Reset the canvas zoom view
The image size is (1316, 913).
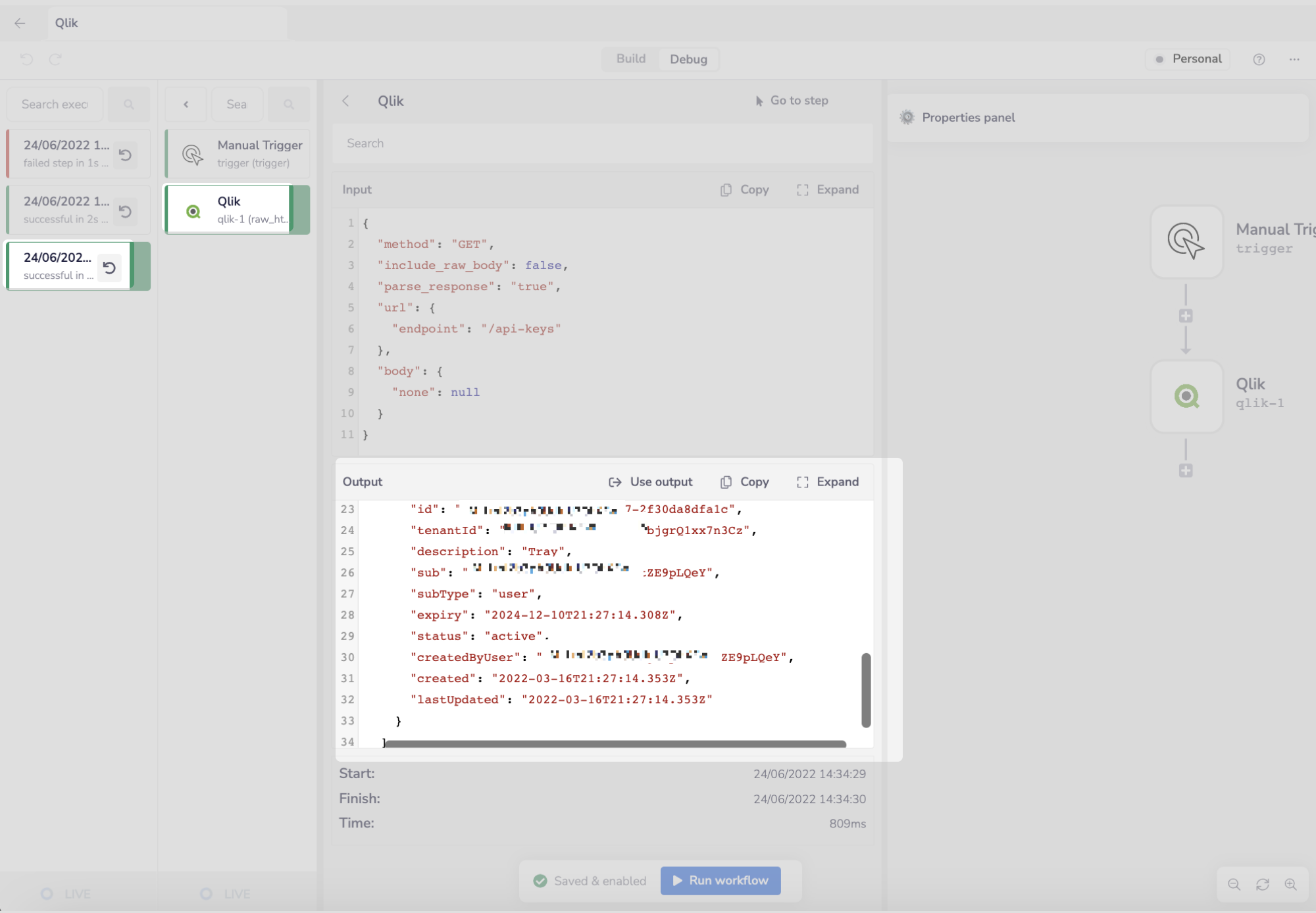(1262, 885)
